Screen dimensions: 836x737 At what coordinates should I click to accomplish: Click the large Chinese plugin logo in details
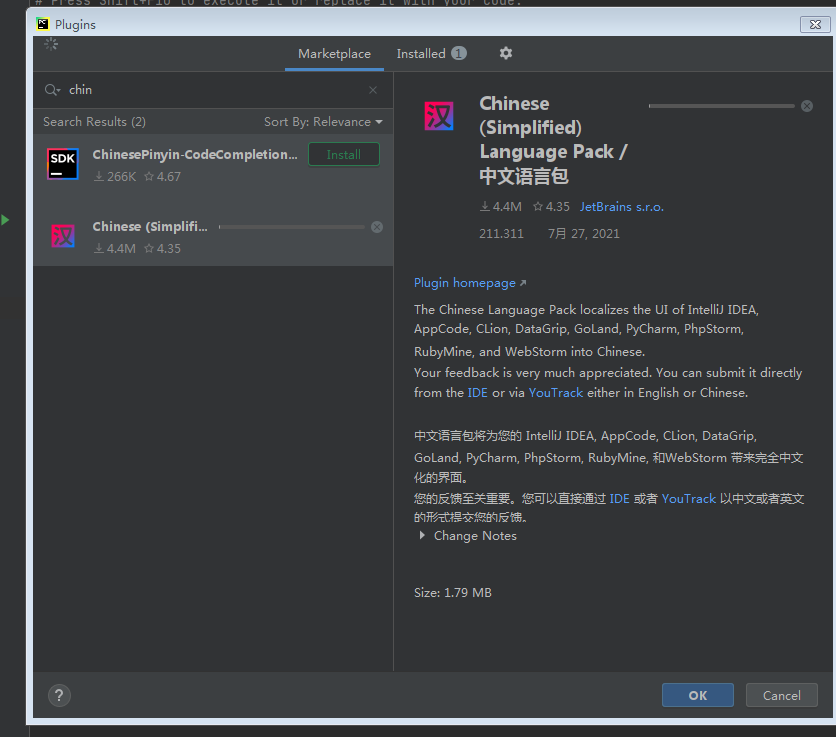pyautogui.click(x=439, y=116)
